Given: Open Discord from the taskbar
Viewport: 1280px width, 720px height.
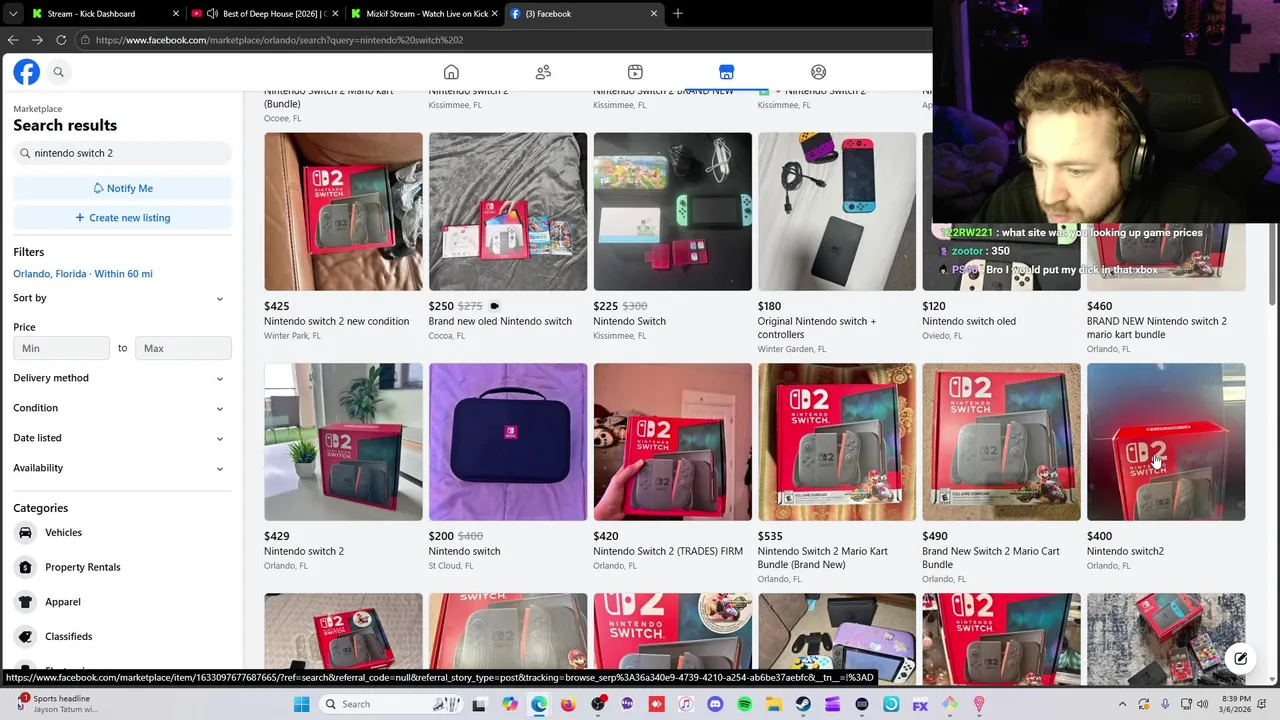Looking at the screenshot, I should coord(715,704).
